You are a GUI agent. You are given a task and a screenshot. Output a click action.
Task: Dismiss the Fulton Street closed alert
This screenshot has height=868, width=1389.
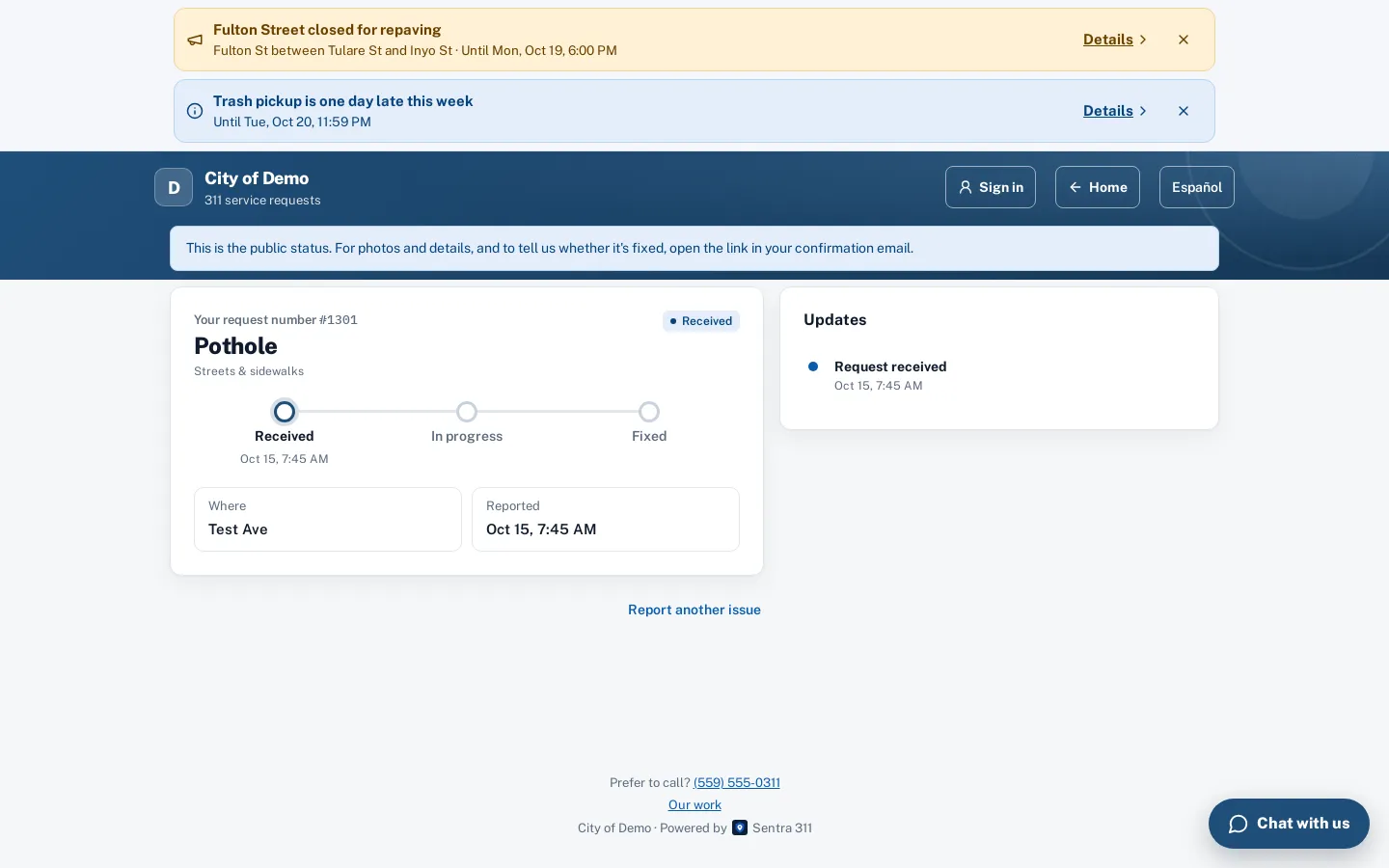pos(1184,40)
